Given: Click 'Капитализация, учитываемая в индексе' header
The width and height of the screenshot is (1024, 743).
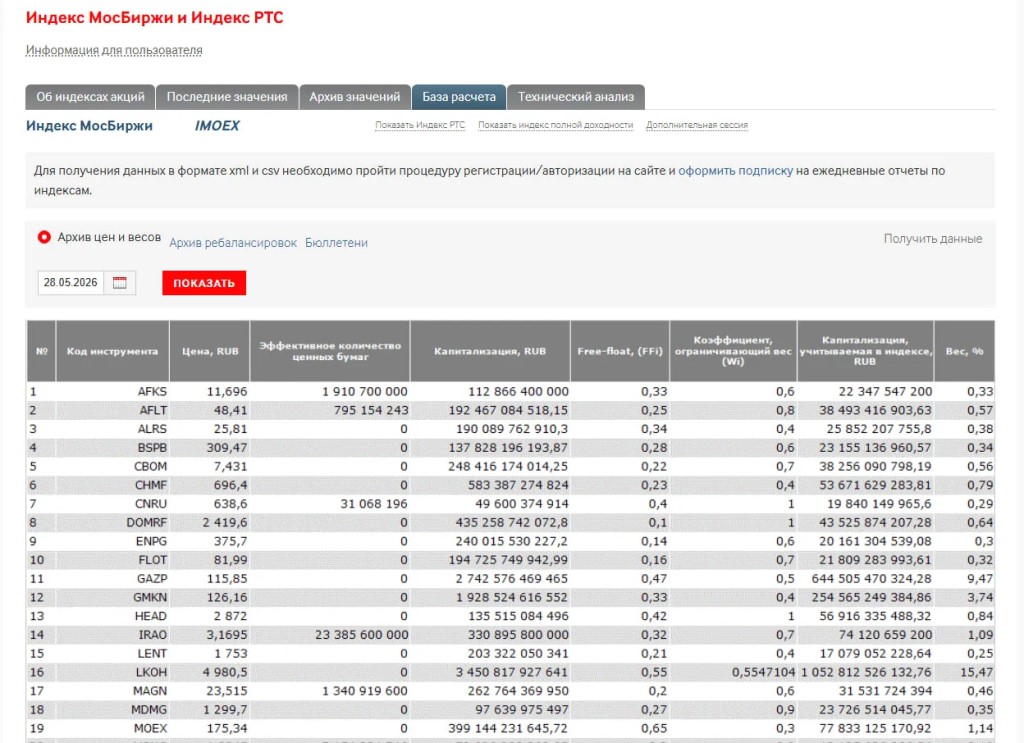Looking at the screenshot, I should [865, 351].
